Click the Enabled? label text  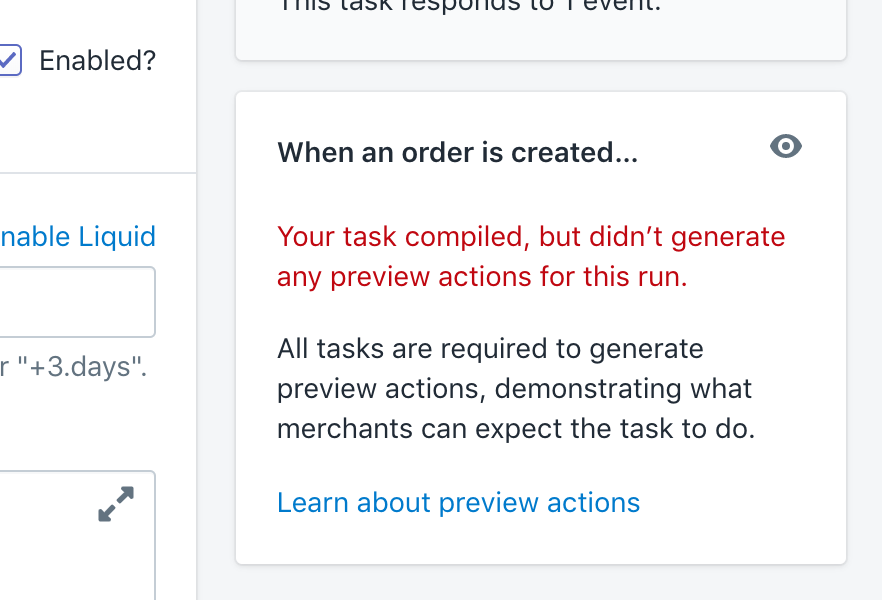click(97, 60)
